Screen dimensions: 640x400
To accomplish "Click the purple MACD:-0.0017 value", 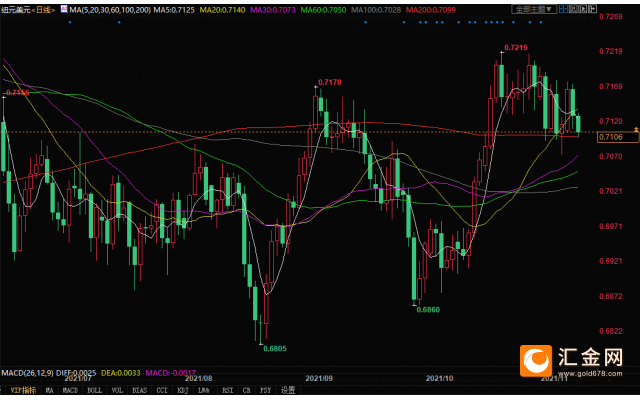I will pyautogui.click(x=171, y=373).
